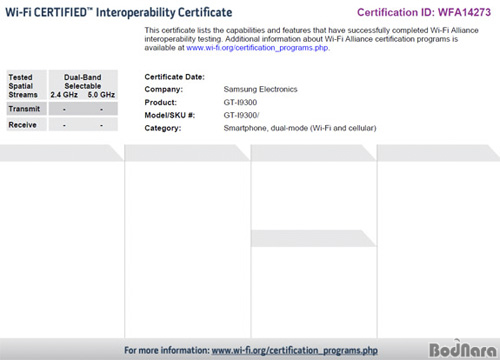Click the lower gray header in third column
This screenshot has width=500, height=360.
313,238
